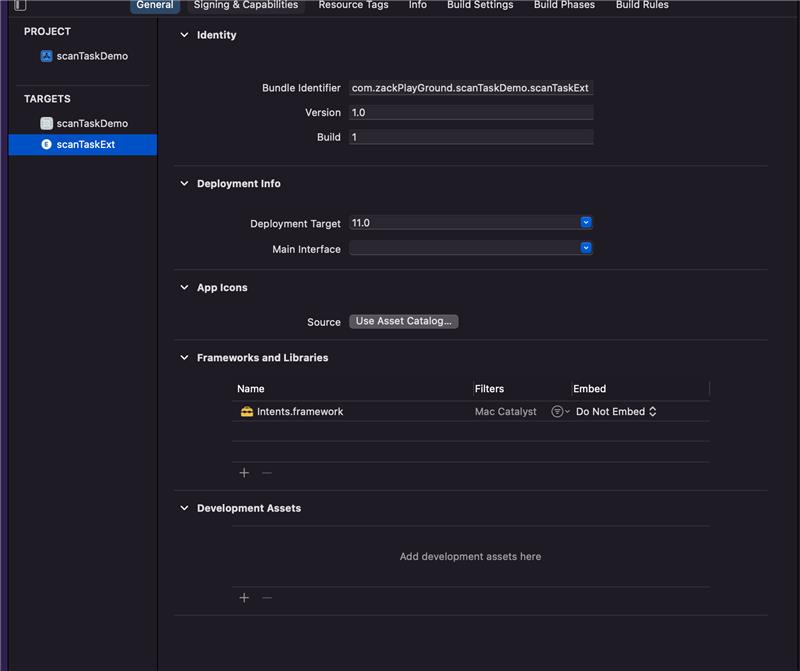The image size is (800, 671).
Task: Click the TARGETS section heading
Action: pyautogui.click(x=47, y=99)
